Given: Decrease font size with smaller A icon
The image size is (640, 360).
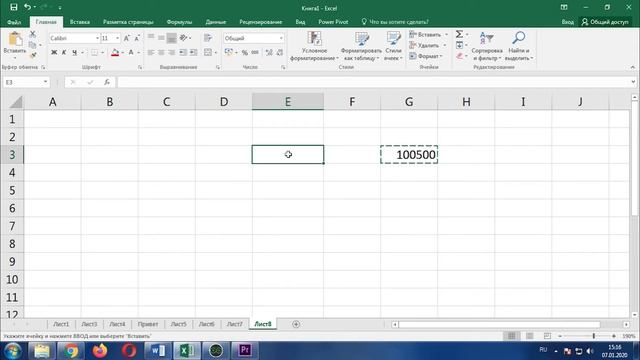Looking at the screenshot, I should pos(137,38).
